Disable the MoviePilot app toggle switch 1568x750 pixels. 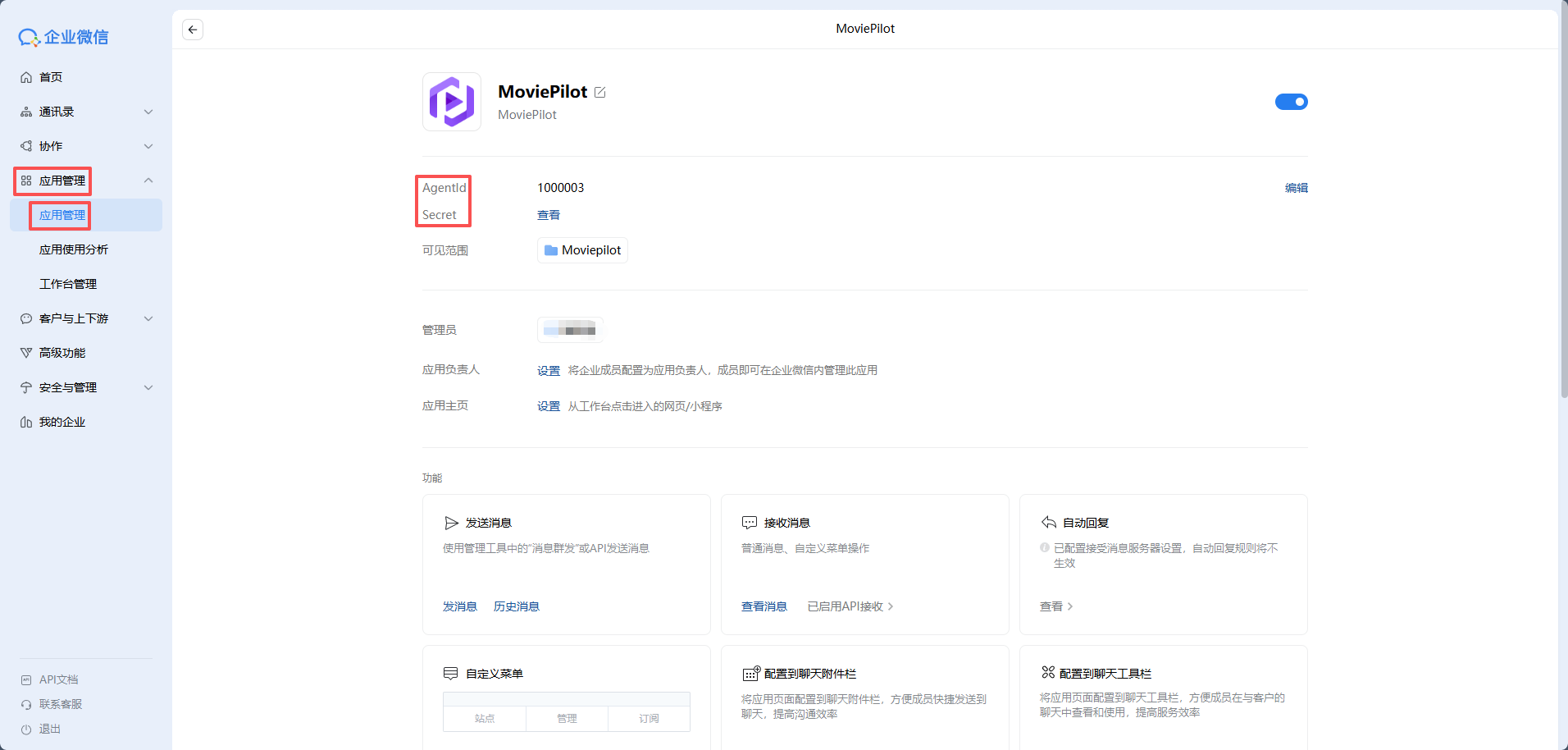pos(1291,102)
